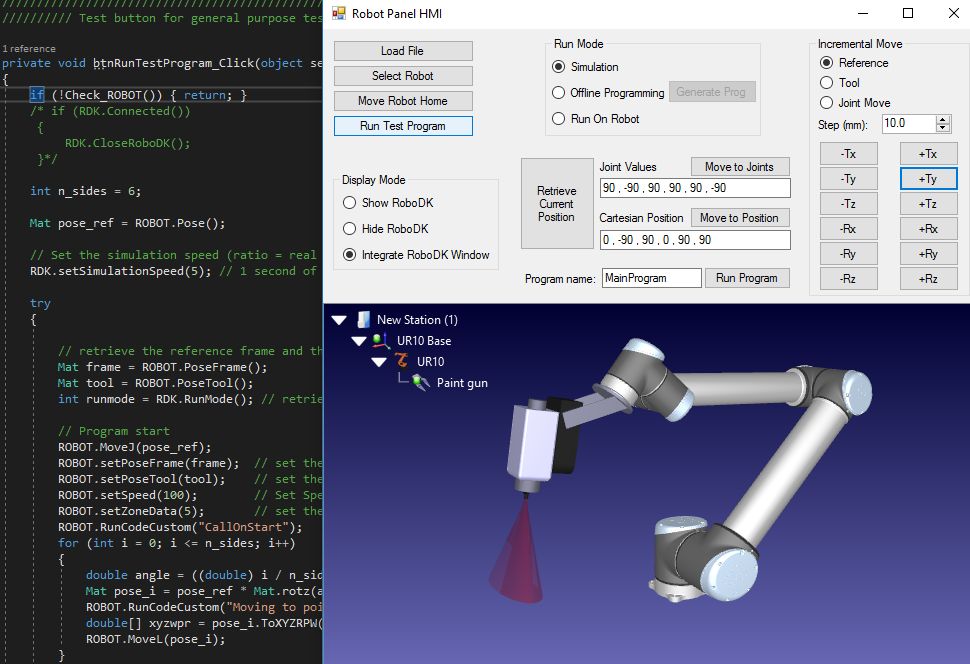Click the UR10 robot icon in tree
This screenshot has width=970, height=664.
402,361
